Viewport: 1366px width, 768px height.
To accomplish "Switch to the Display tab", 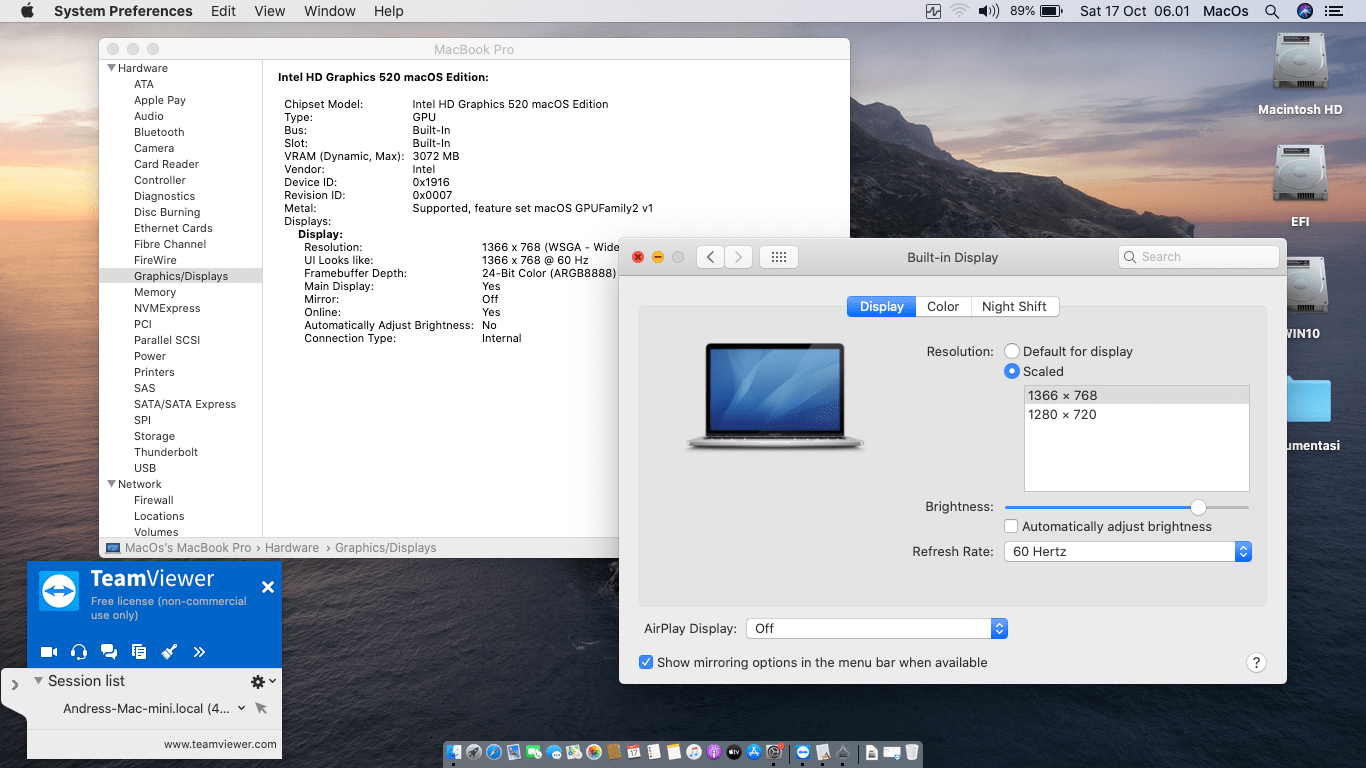I will [881, 307].
